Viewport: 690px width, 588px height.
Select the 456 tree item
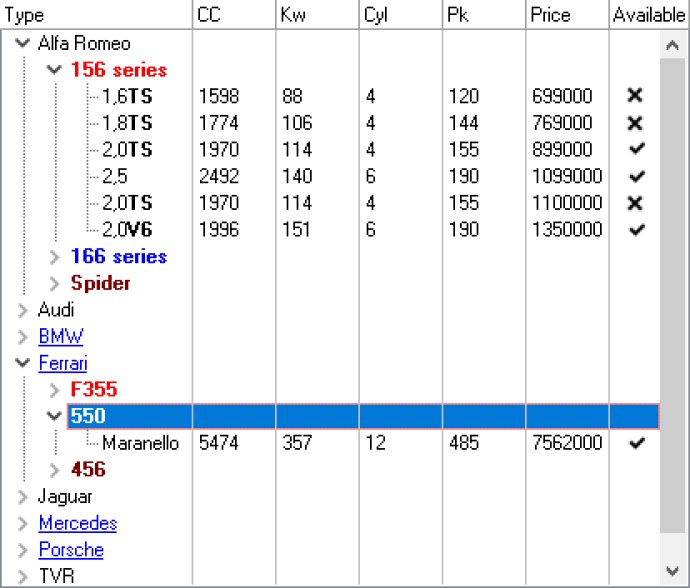[88, 470]
